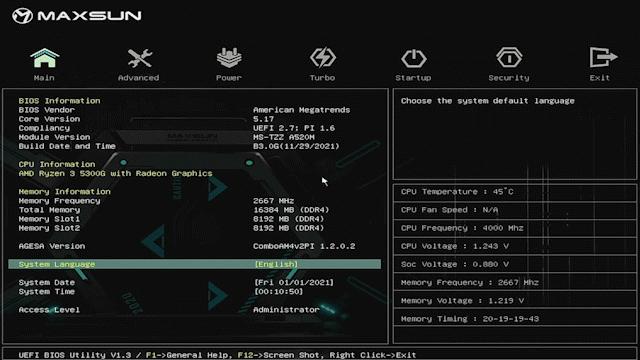The height and width of the screenshot is (360, 640).
Task: Switch to the Power tab label
Action: pyautogui.click(x=229, y=78)
